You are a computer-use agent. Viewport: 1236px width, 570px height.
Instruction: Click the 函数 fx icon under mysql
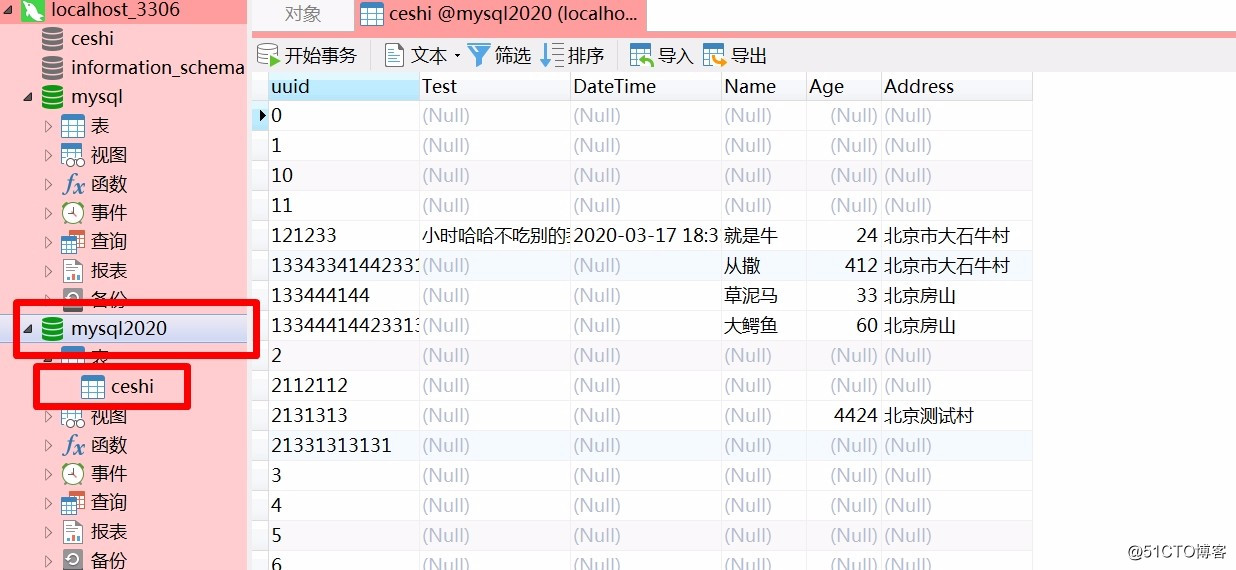coord(73,185)
